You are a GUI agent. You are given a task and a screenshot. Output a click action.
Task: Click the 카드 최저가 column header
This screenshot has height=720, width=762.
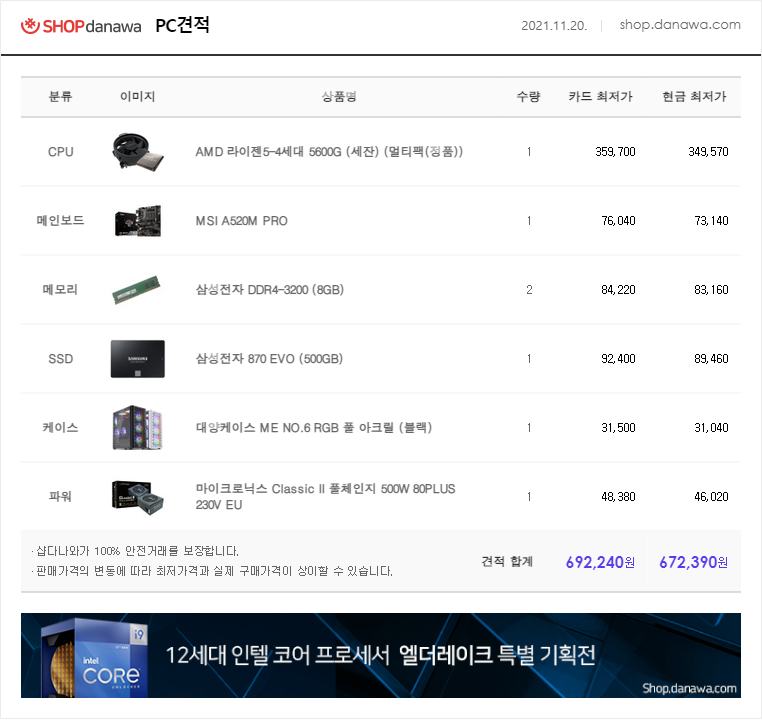tap(601, 96)
